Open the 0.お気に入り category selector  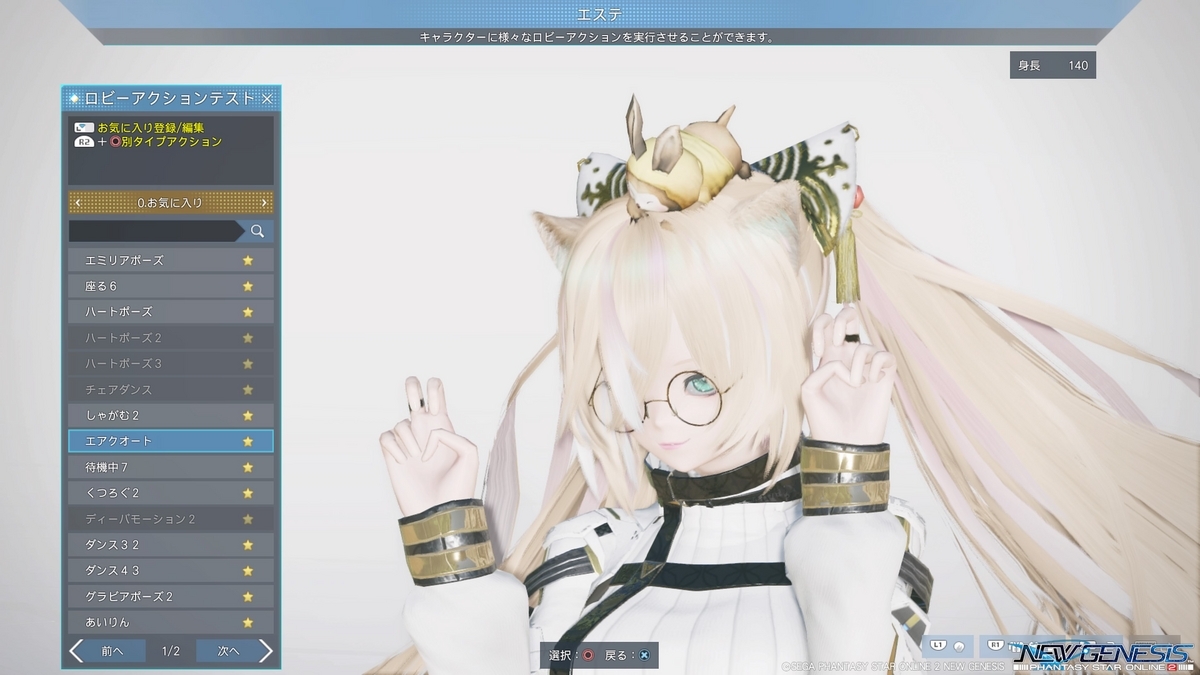click(171, 203)
